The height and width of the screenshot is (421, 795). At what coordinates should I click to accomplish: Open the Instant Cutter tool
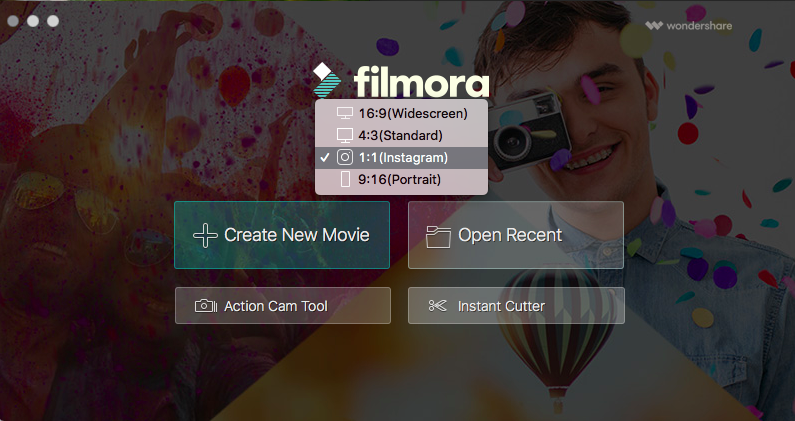coord(516,305)
